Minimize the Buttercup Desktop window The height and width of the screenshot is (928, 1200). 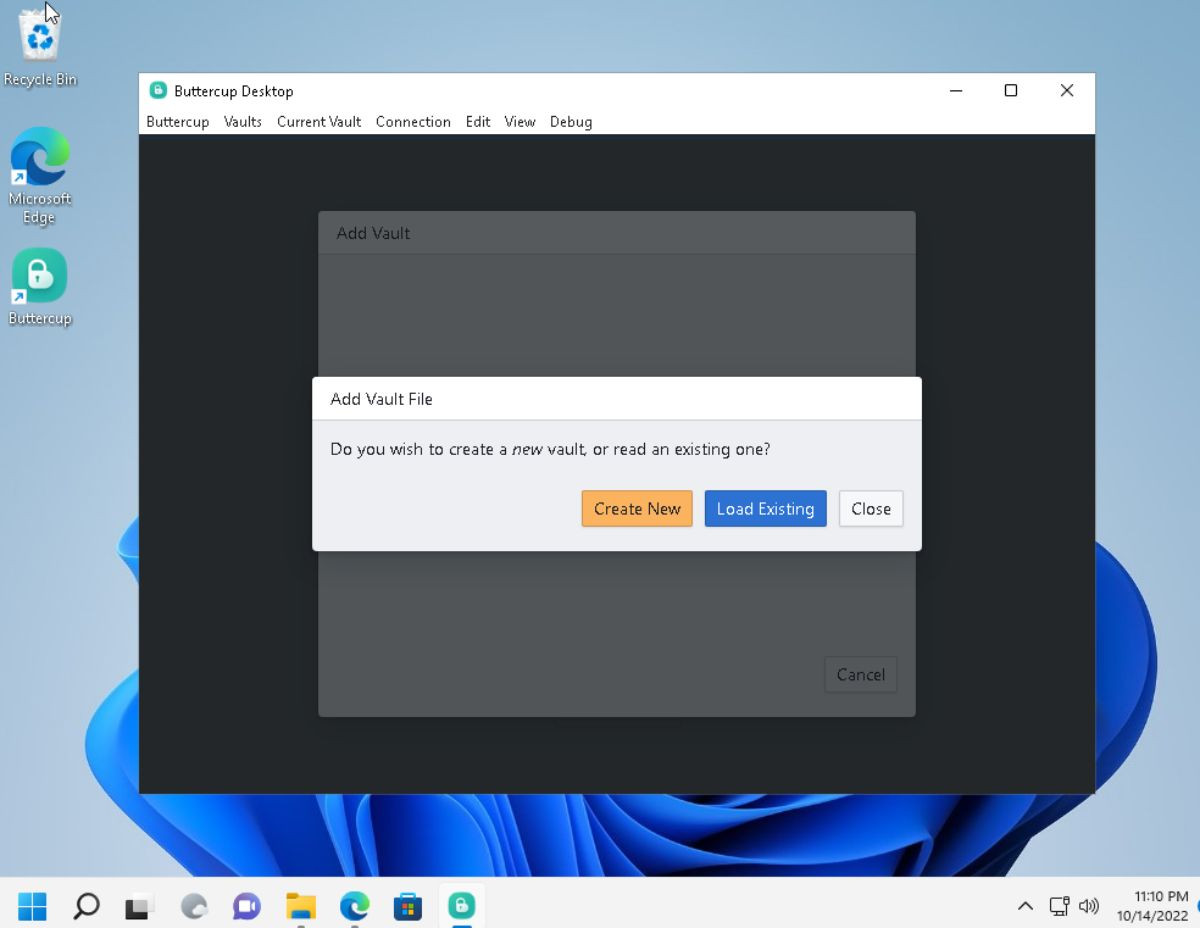coord(956,90)
